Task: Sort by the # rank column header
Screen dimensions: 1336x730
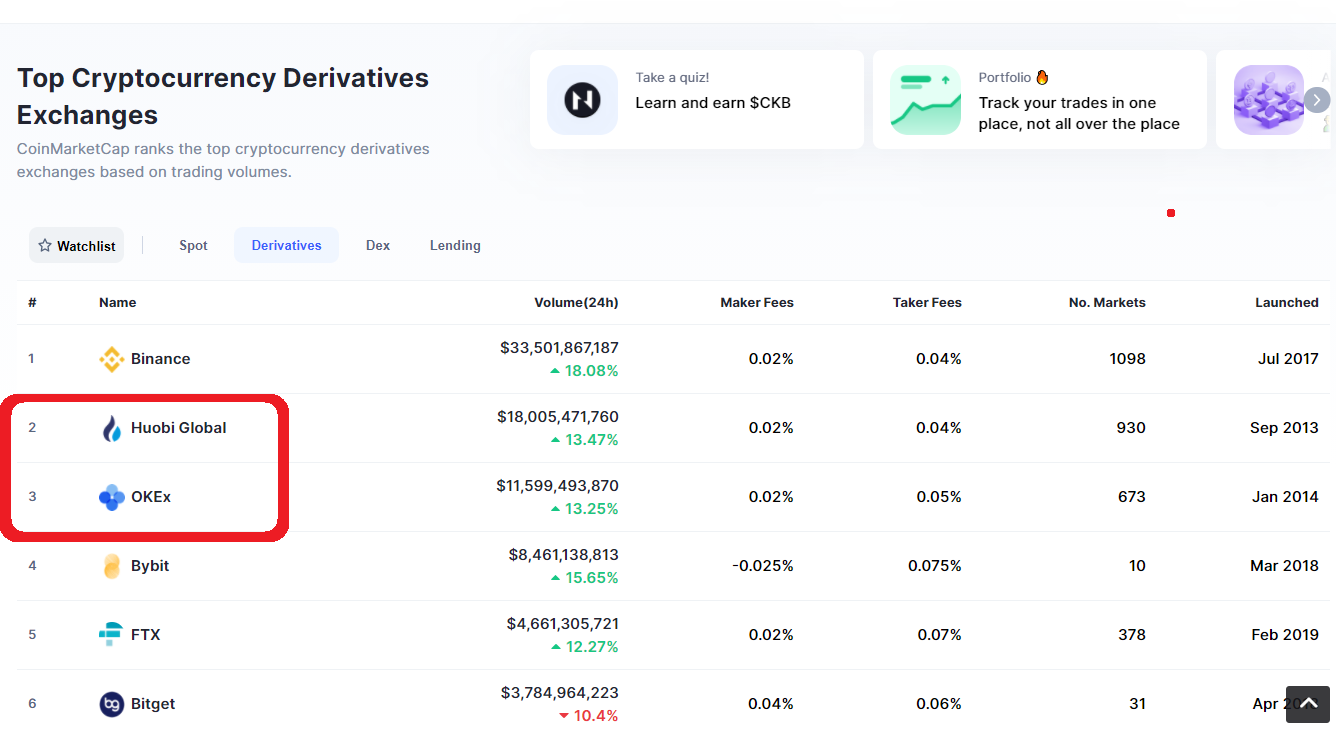Action: coord(32,302)
